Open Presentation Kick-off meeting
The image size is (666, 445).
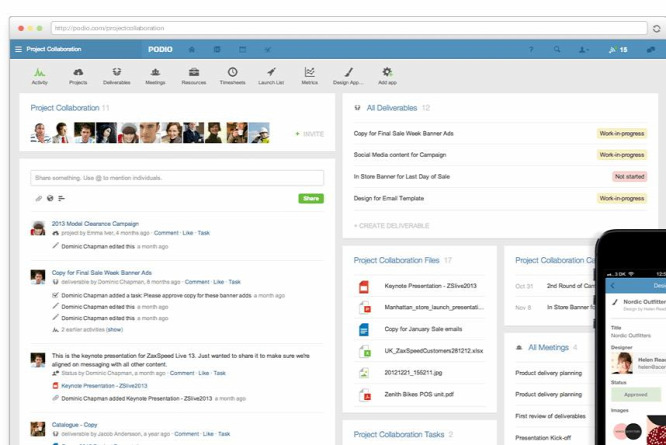tap(543, 437)
